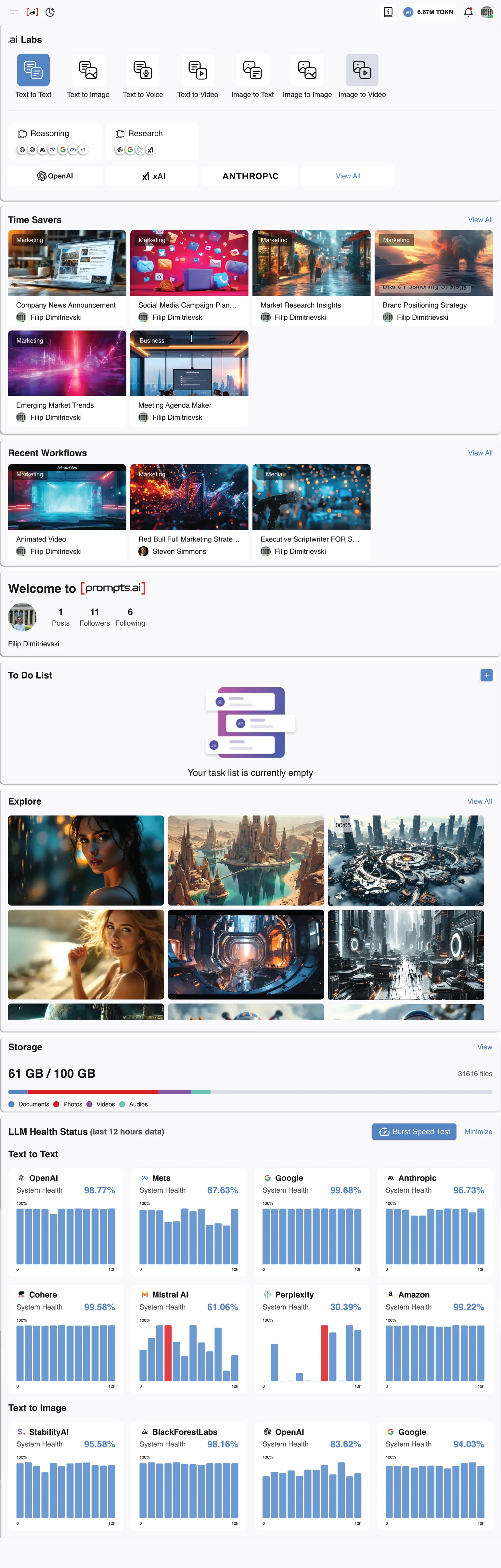The width and height of the screenshot is (501, 1568).
Task: Click the Photos legend red dot
Action: (57, 1104)
